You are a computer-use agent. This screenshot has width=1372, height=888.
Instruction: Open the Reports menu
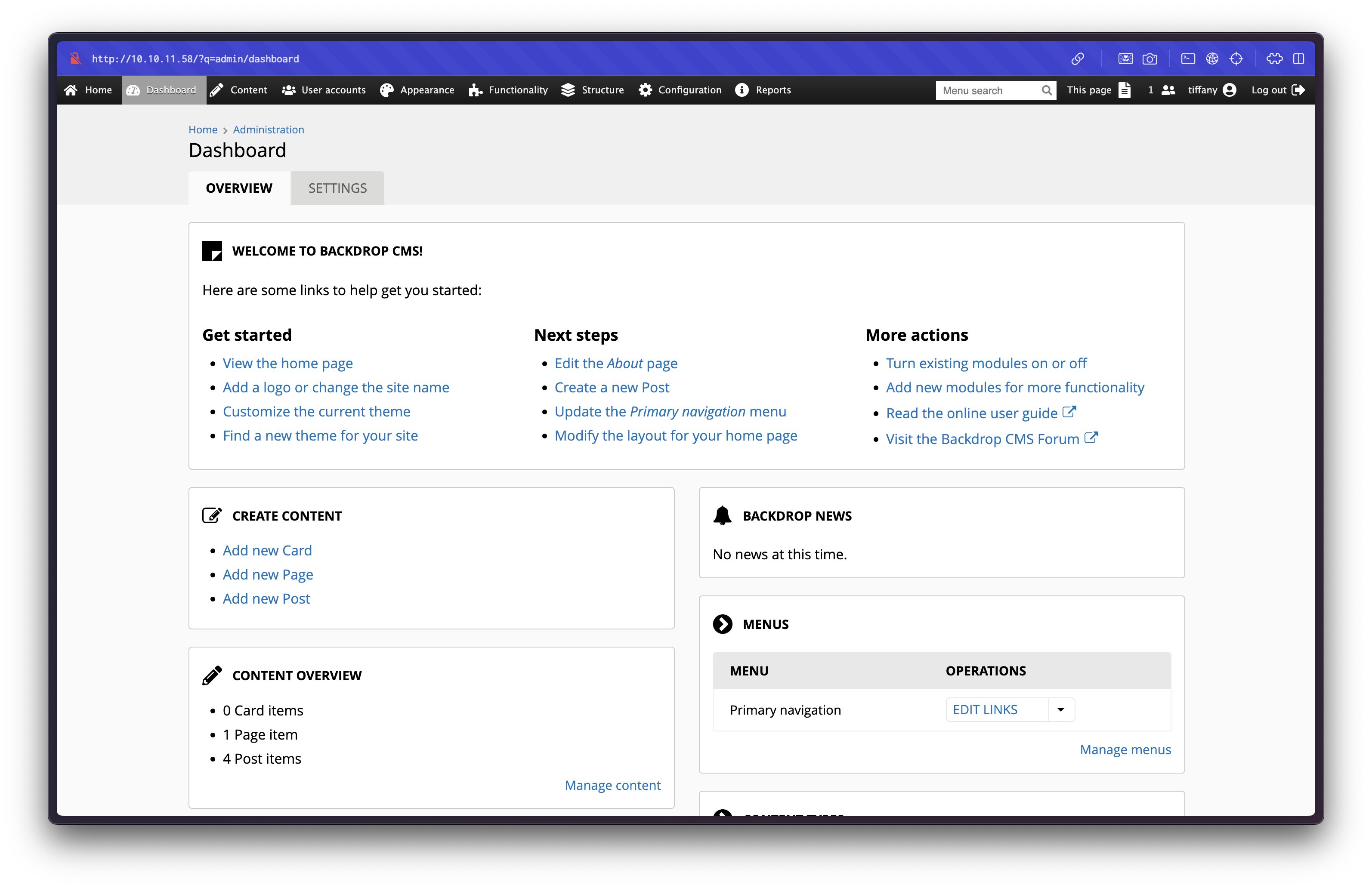point(763,90)
